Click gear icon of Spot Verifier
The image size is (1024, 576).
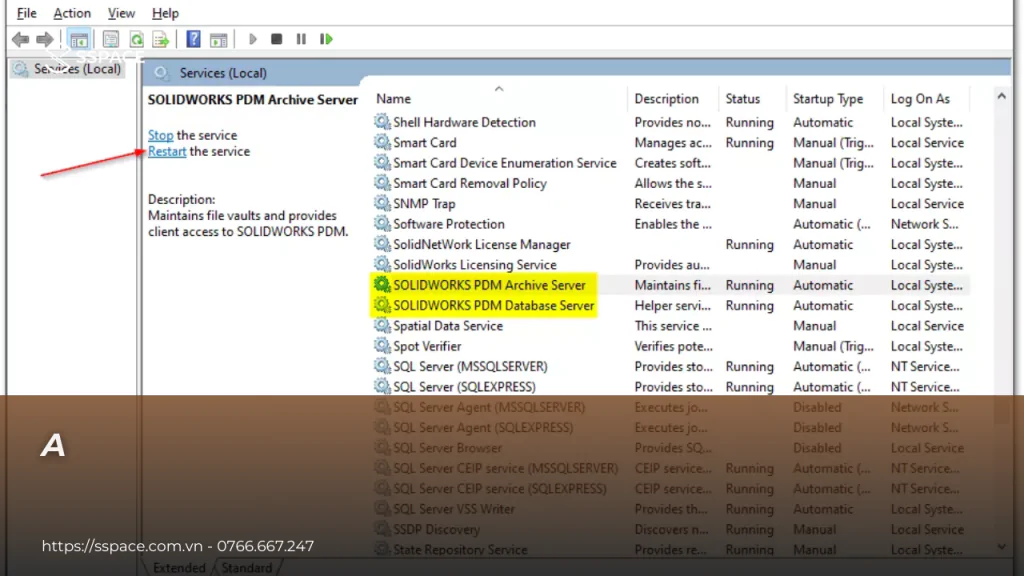point(381,345)
